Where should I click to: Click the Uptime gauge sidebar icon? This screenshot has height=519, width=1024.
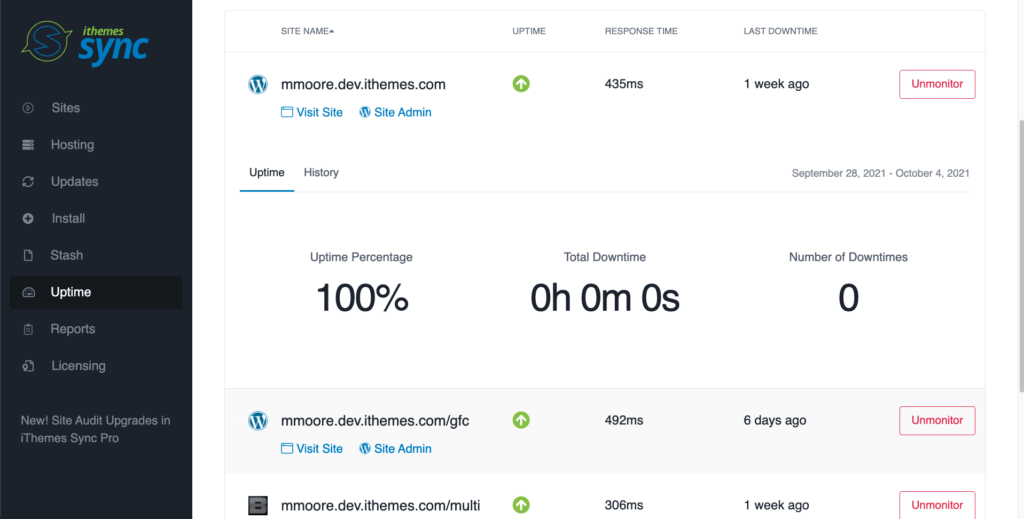pos(28,292)
